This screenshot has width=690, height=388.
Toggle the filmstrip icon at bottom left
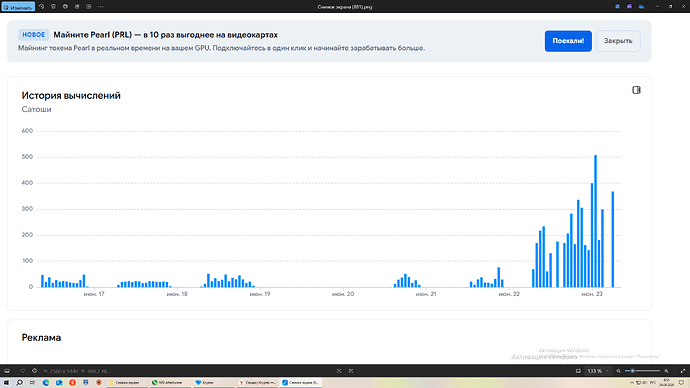[x=7, y=371]
